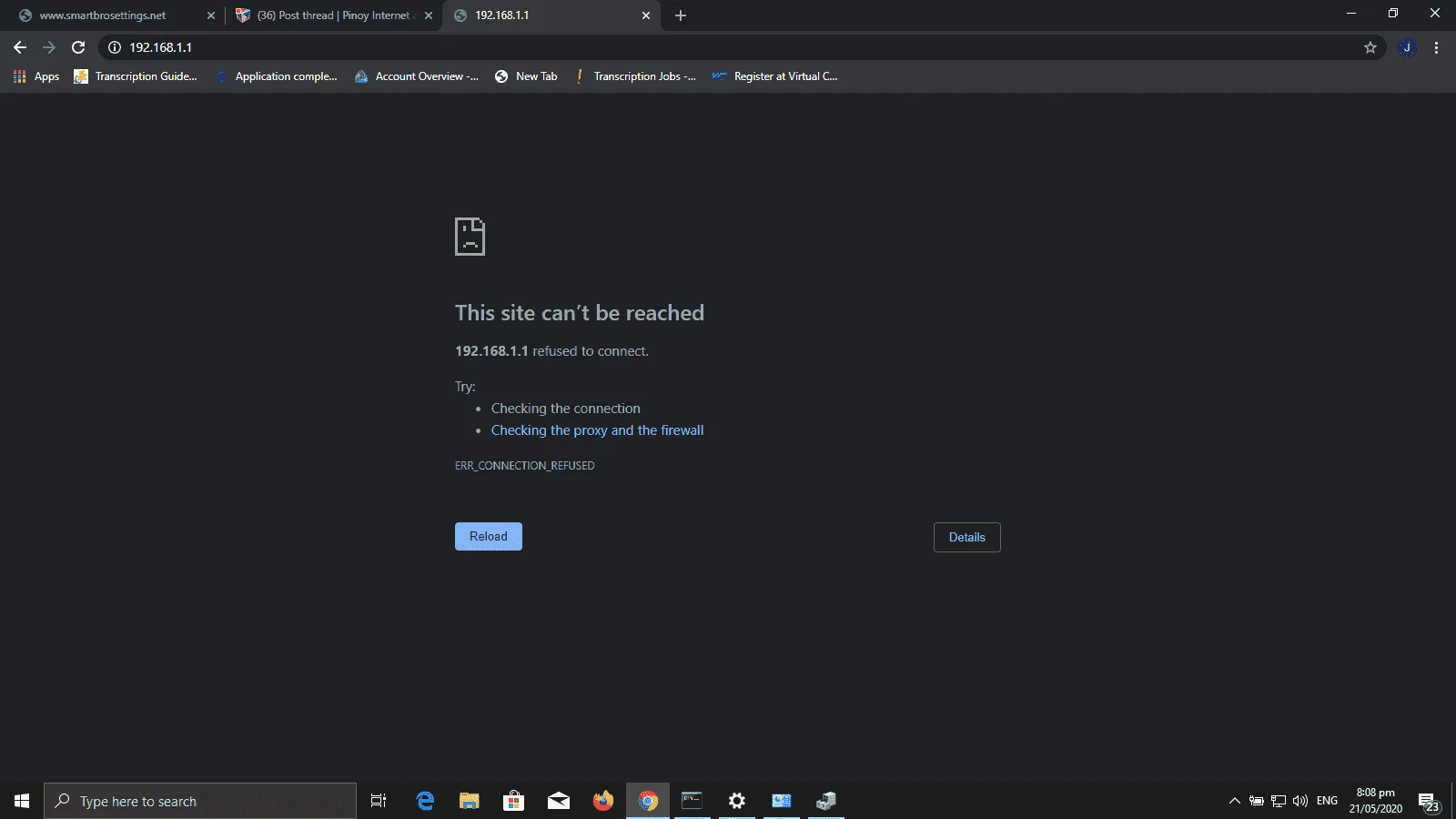Screen dimensions: 1456x819
Task: Open volume control tray icon
Action: pyautogui.click(x=1300, y=801)
